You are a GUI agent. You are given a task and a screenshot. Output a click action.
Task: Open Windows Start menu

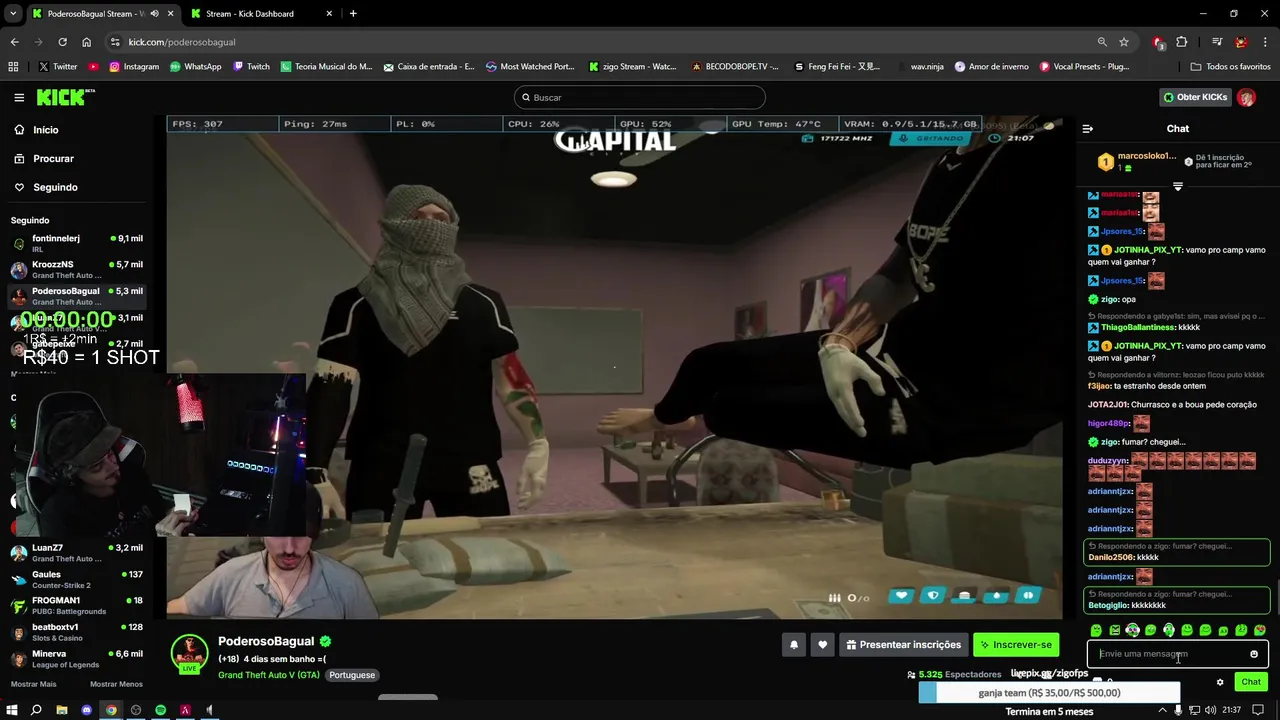[12, 710]
